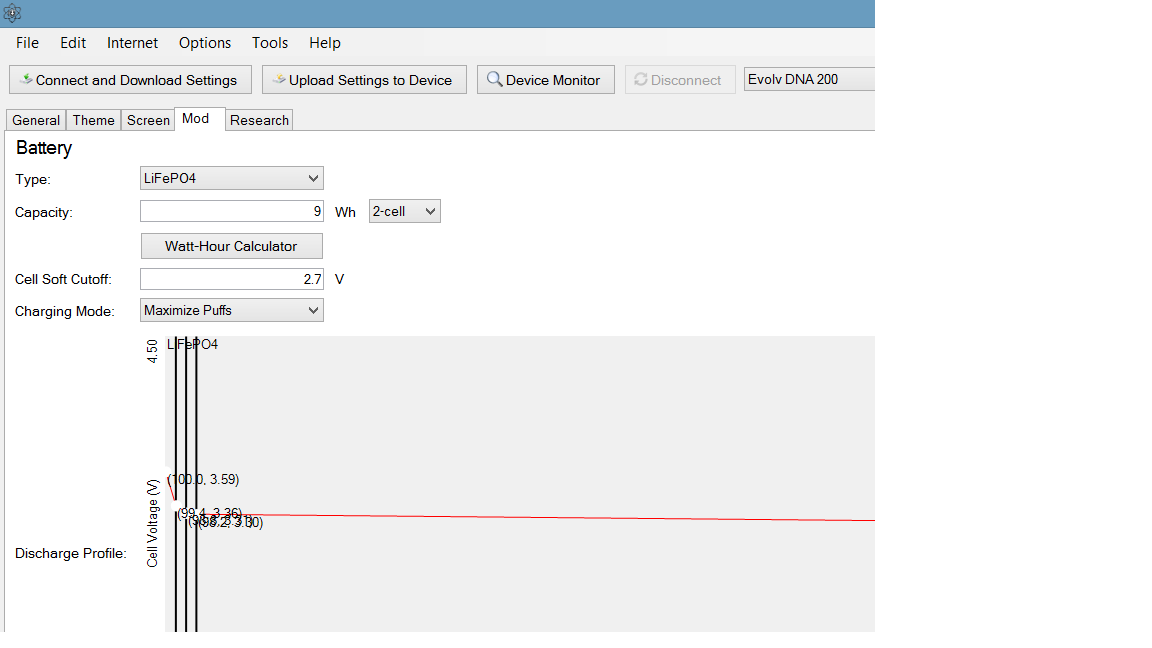Click the atom app icon in title bar
1152x648 pixels.
12,13
